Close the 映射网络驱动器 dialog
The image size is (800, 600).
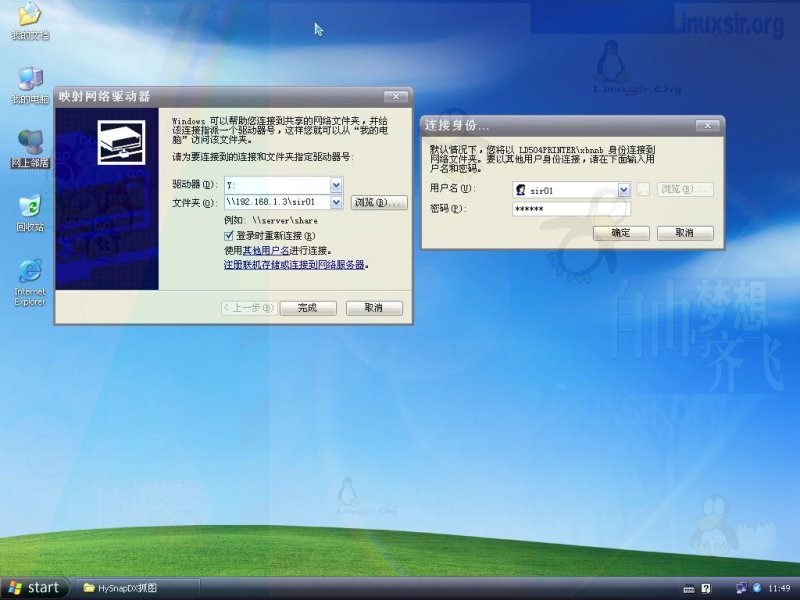395,96
